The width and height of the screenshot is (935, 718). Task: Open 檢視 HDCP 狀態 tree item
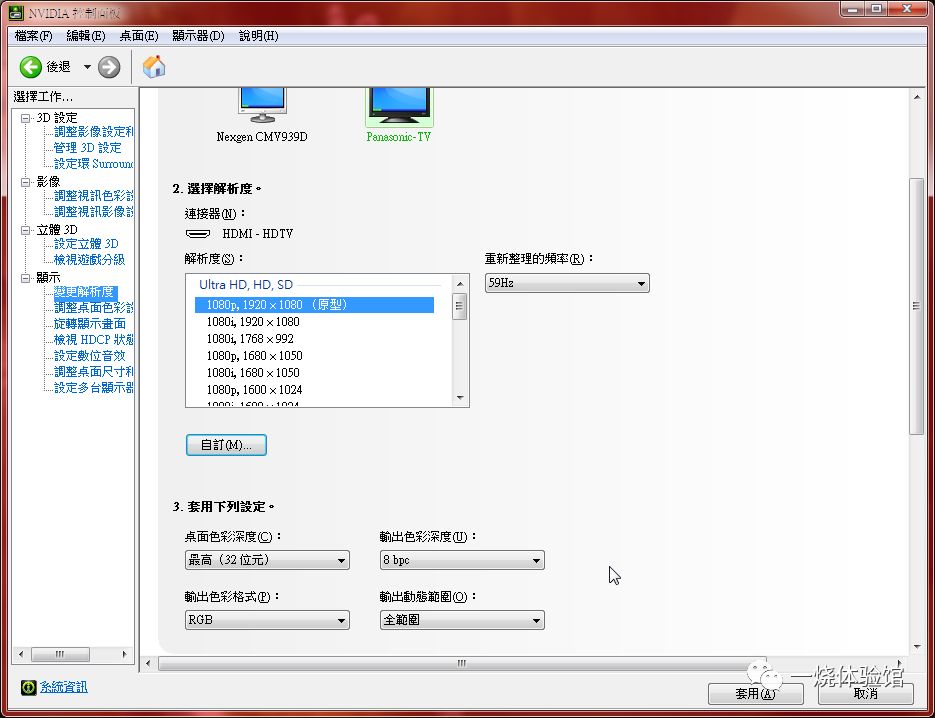click(x=94, y=340)
